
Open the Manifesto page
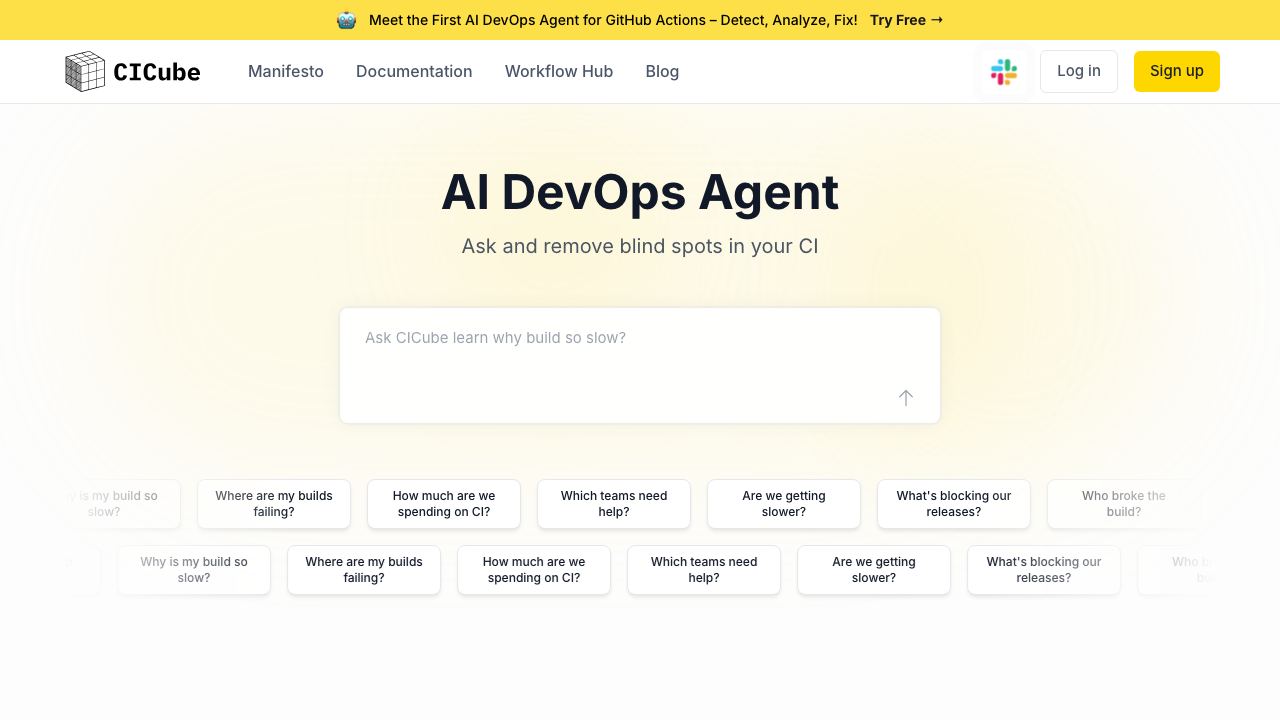click(286, 71)
